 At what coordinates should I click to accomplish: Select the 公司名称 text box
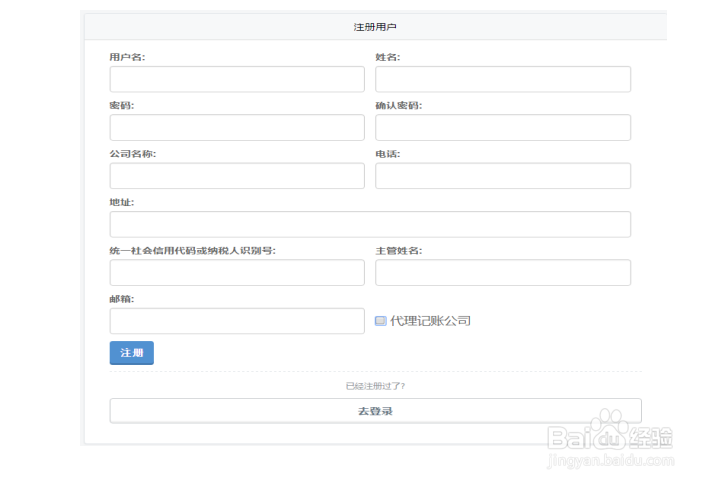click(237, 176)
